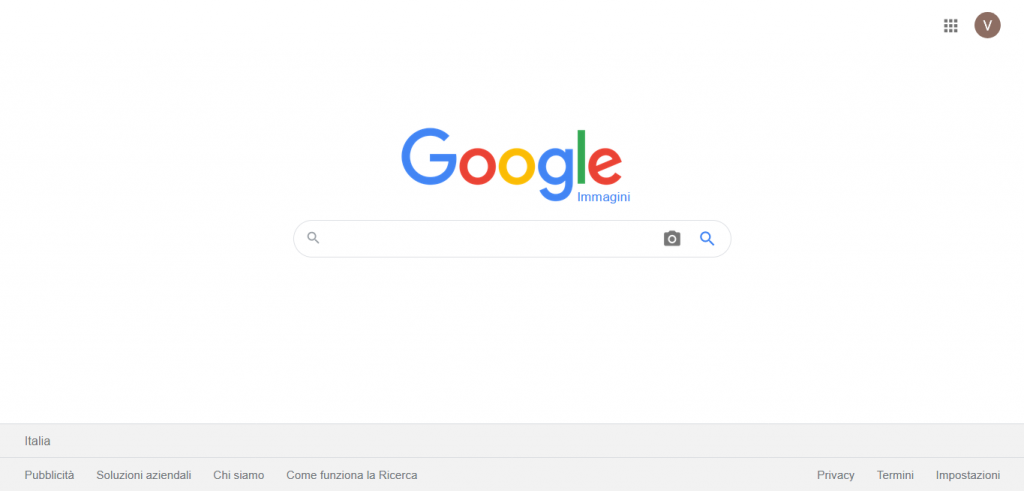Open the Pubblicità footer link
The height and width of the screenshot is (491, 1024).
50,475
